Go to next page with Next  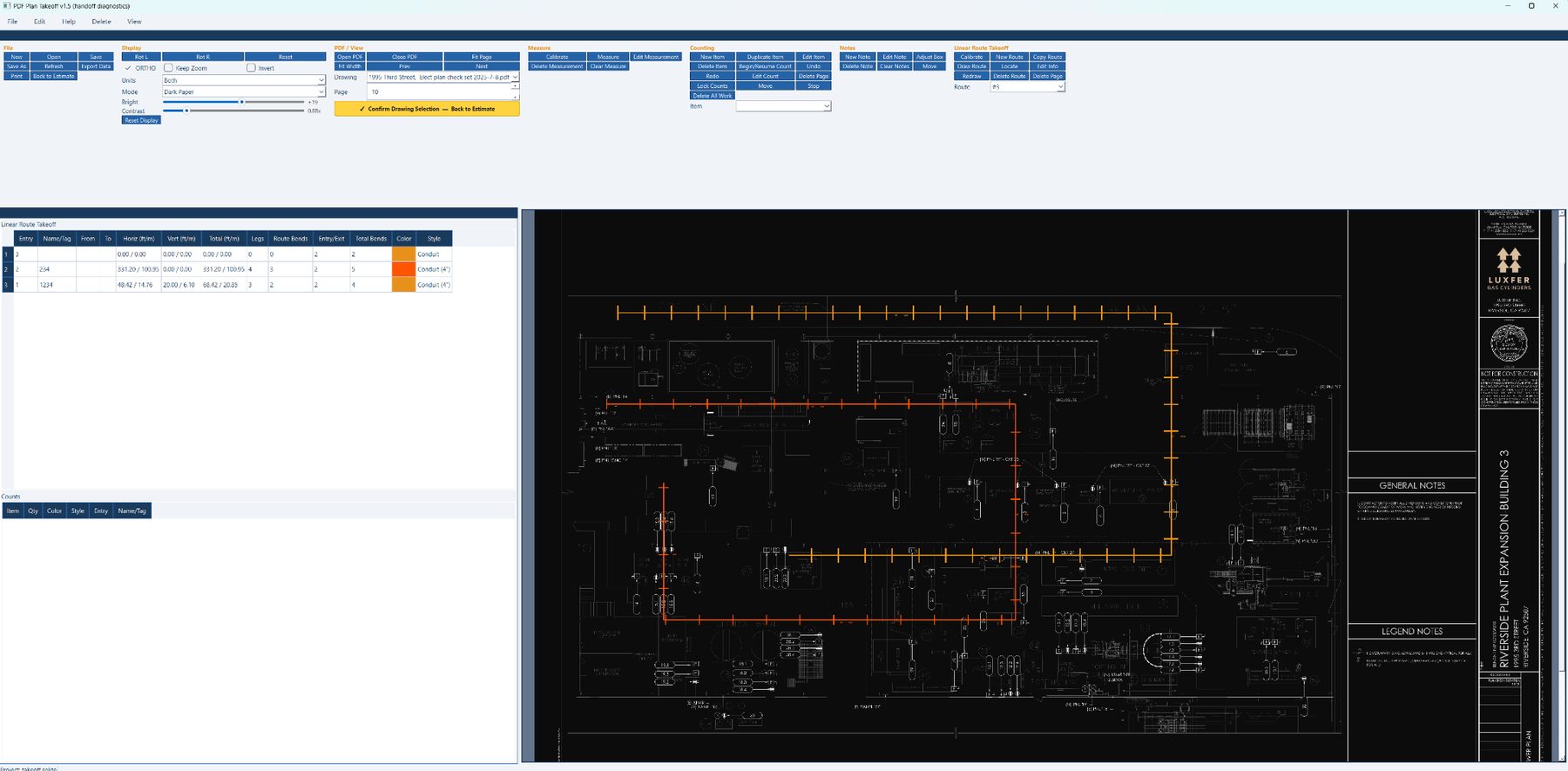[x=482, y=66]
